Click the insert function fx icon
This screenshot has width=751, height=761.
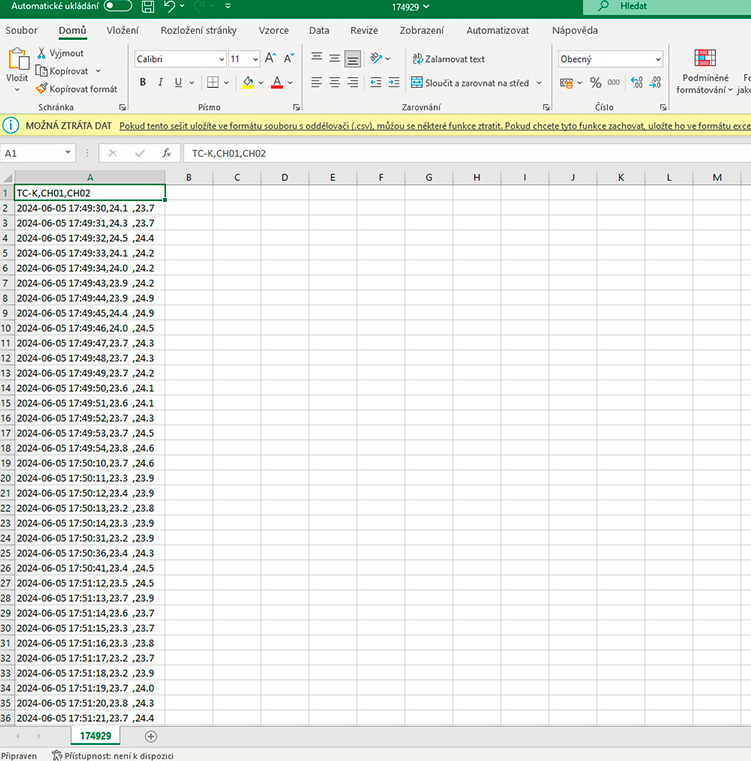coord(167,153)
